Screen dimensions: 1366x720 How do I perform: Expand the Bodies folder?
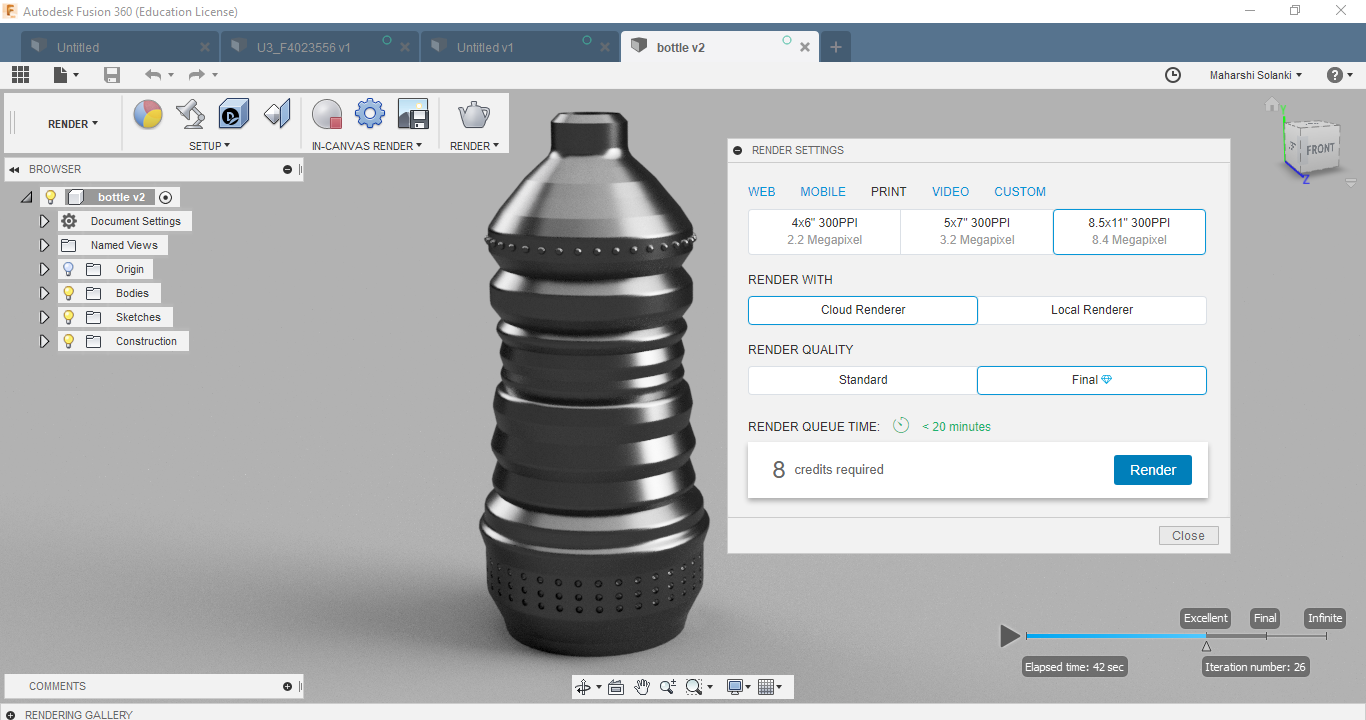pyautogui.click(x=44, y=293)
